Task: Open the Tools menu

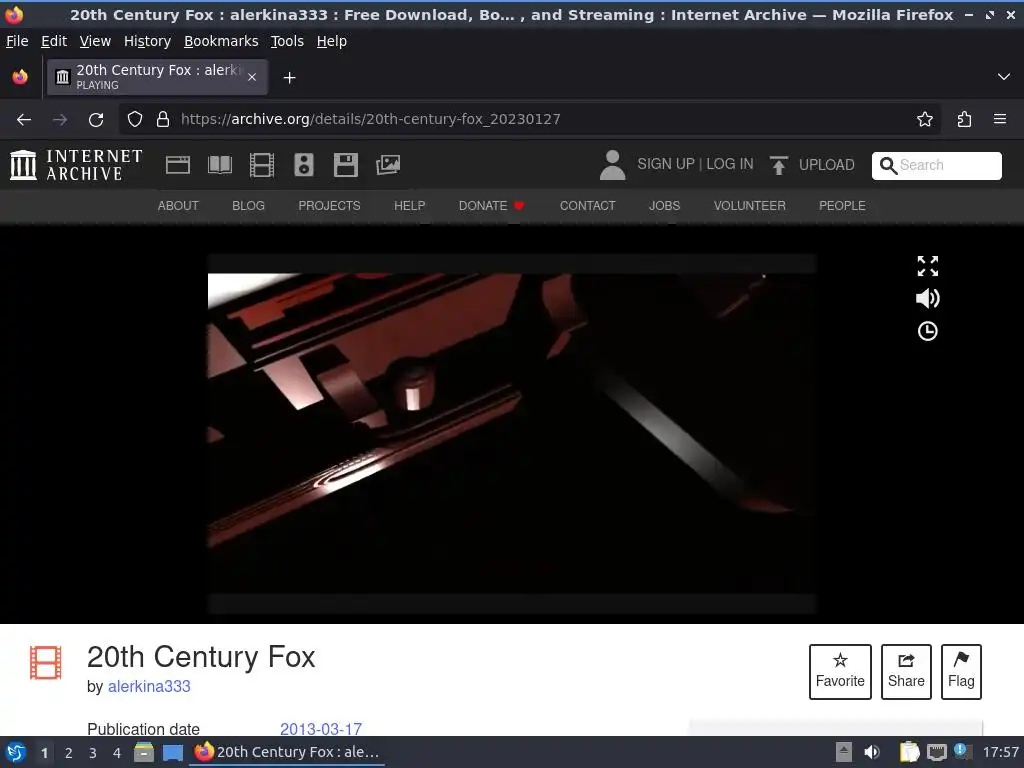Action: [287, 41]
